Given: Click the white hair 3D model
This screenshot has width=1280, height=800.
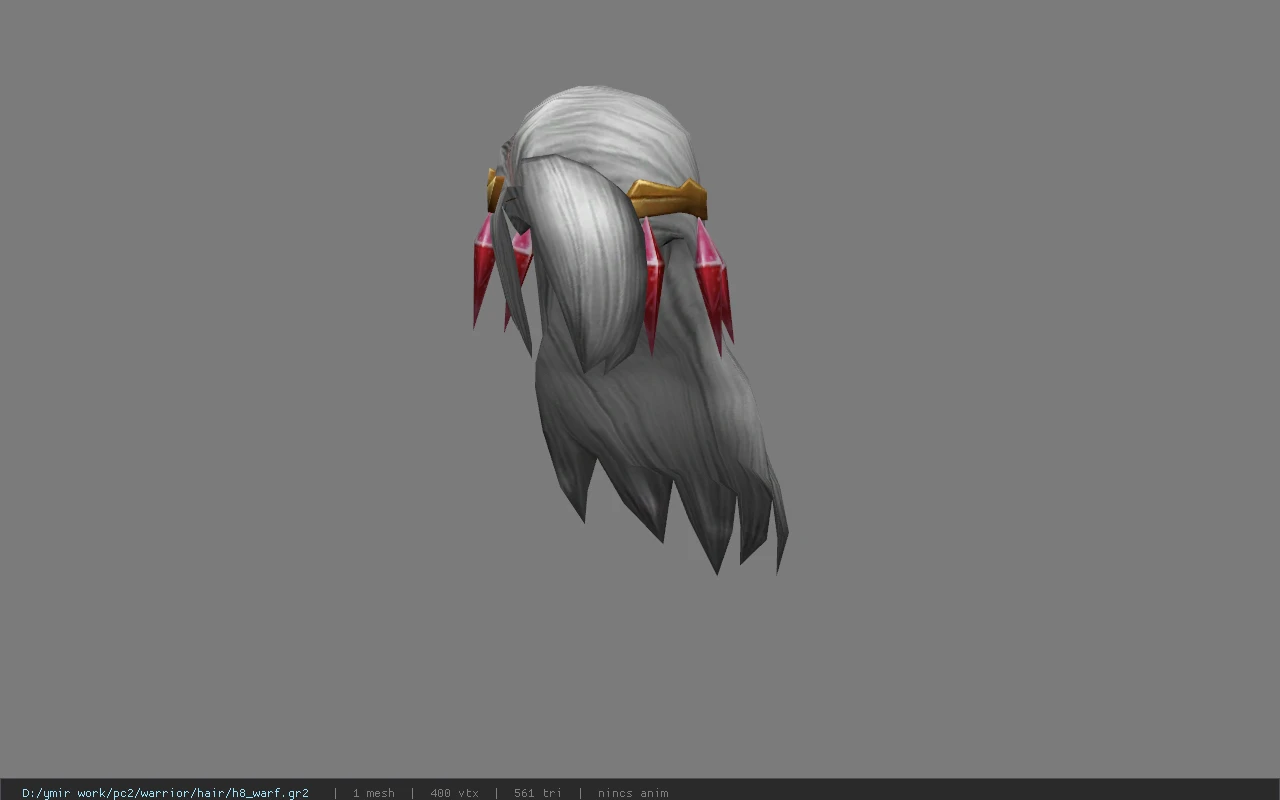Looking at the screenshot, I should click(x=630, y=330).
